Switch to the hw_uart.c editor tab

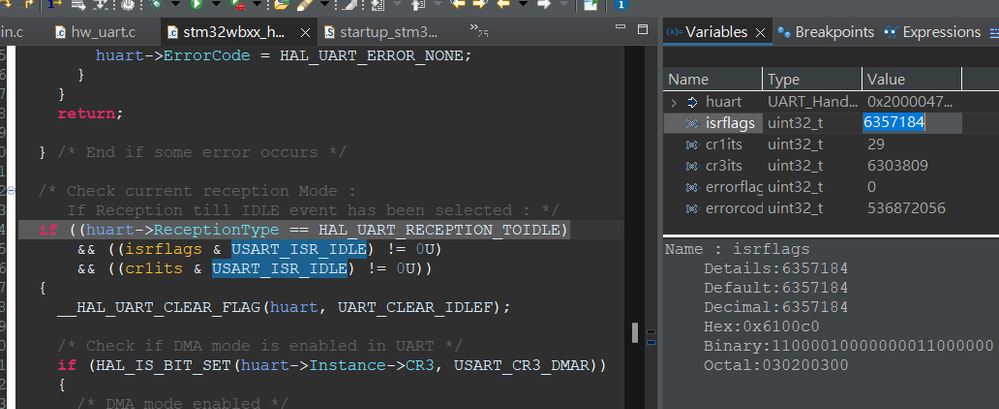(96, 32)
